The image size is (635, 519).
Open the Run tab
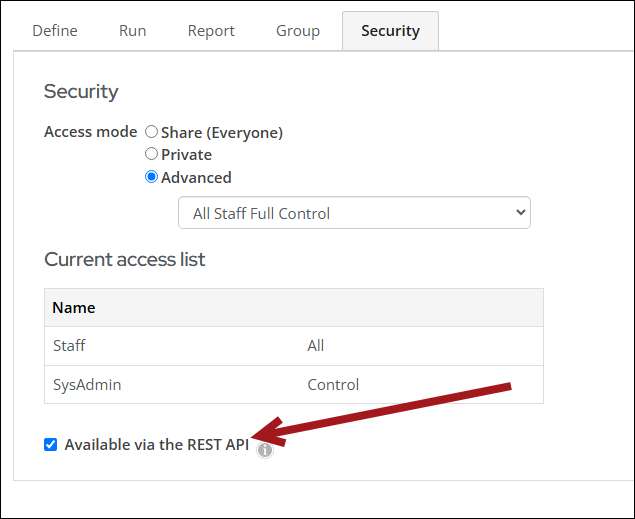coord(133,31)
